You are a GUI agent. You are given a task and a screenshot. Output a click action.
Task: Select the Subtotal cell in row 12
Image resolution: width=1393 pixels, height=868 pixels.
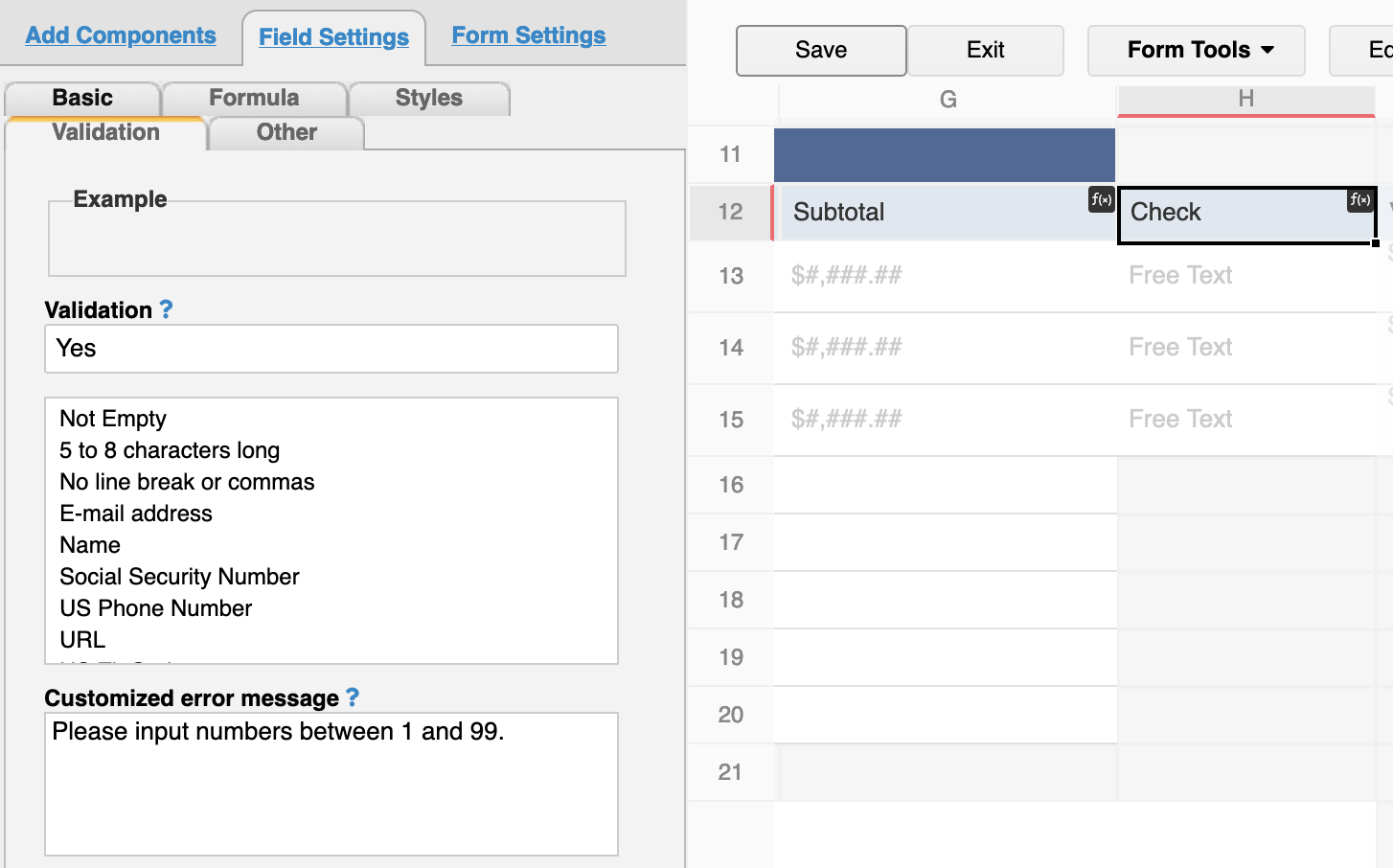945,212
